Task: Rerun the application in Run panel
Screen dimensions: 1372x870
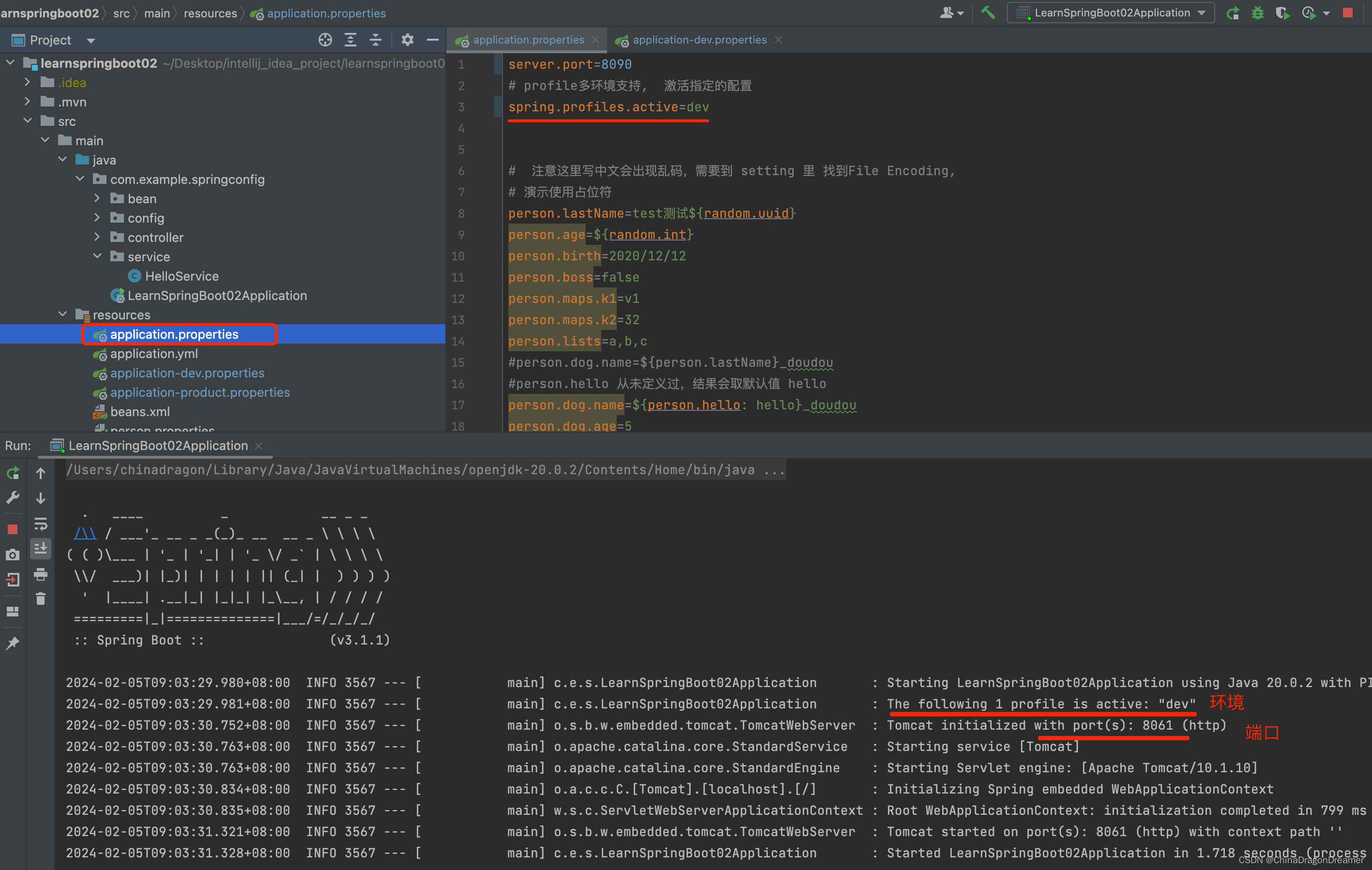Action: 13,473
